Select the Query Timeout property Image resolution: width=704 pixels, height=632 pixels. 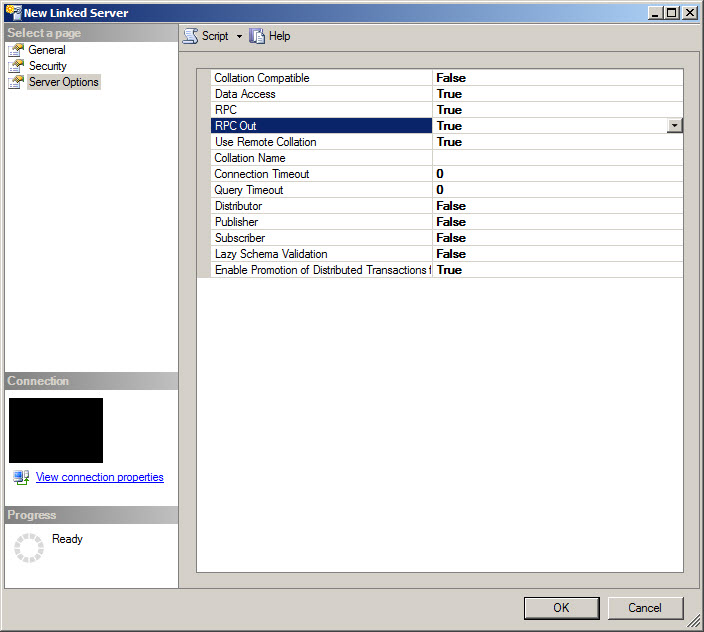pos(321,190)
